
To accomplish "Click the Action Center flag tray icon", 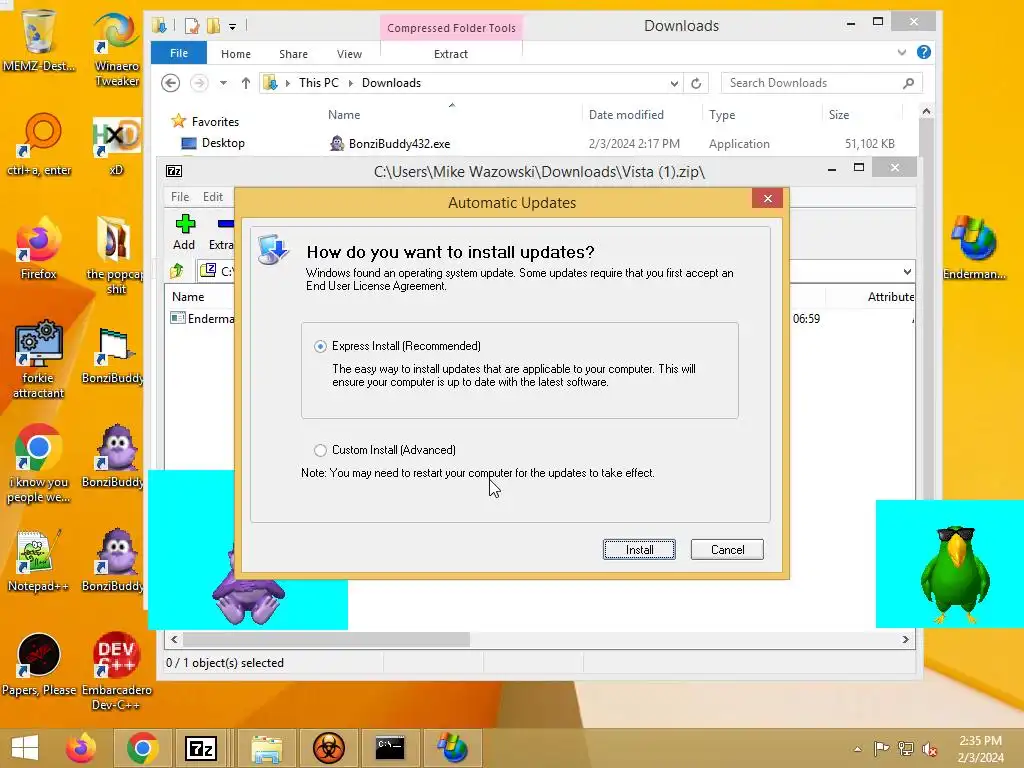I will 881,749.
